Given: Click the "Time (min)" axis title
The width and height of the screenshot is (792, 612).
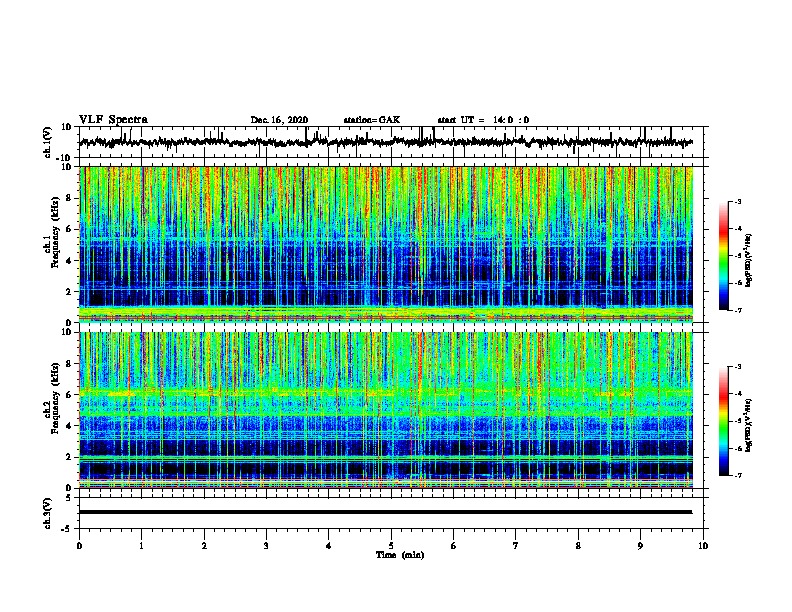Looking at the screenshot, I should [x=400, y=555].
